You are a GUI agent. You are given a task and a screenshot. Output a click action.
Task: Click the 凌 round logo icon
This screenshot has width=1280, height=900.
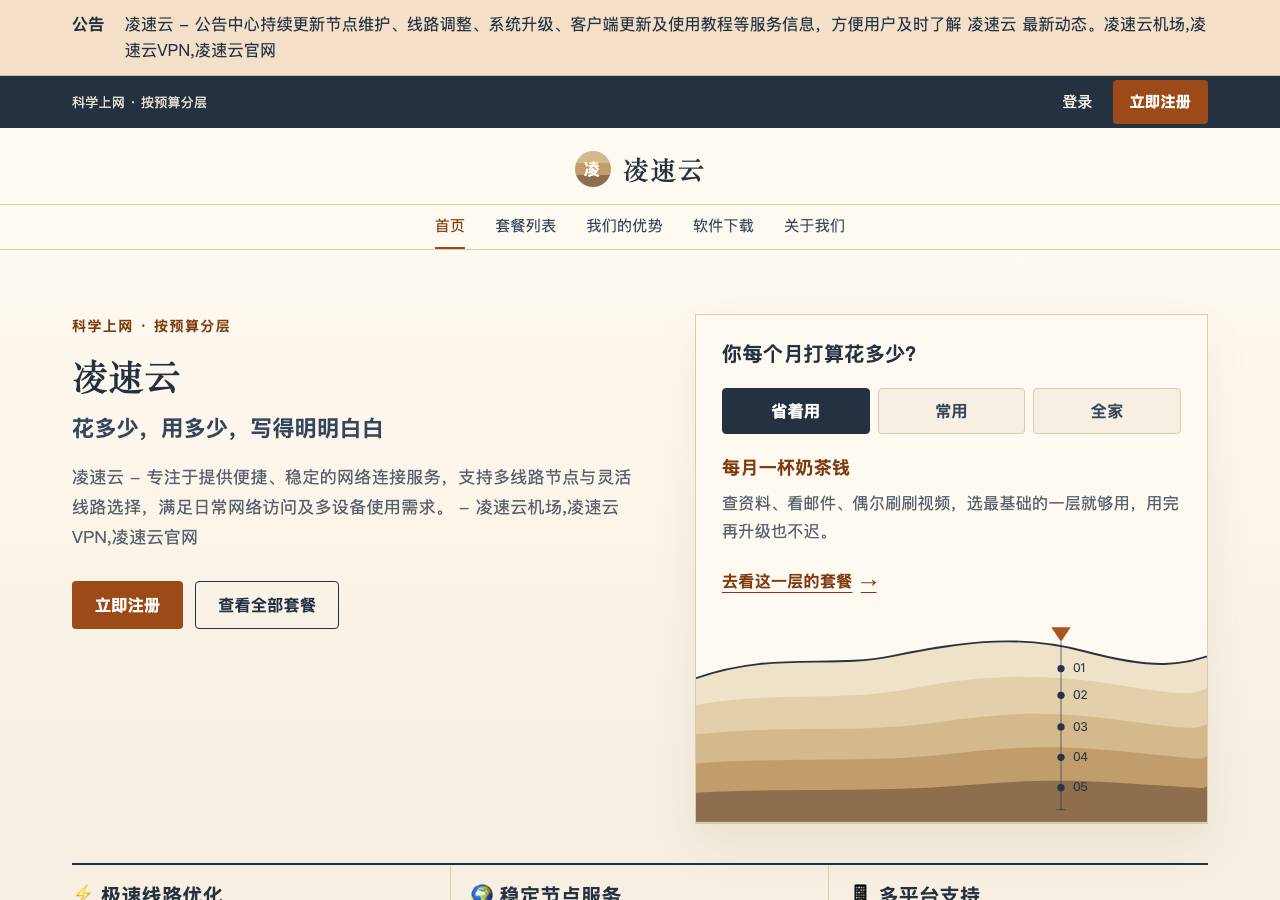click(x=593, y=169)
